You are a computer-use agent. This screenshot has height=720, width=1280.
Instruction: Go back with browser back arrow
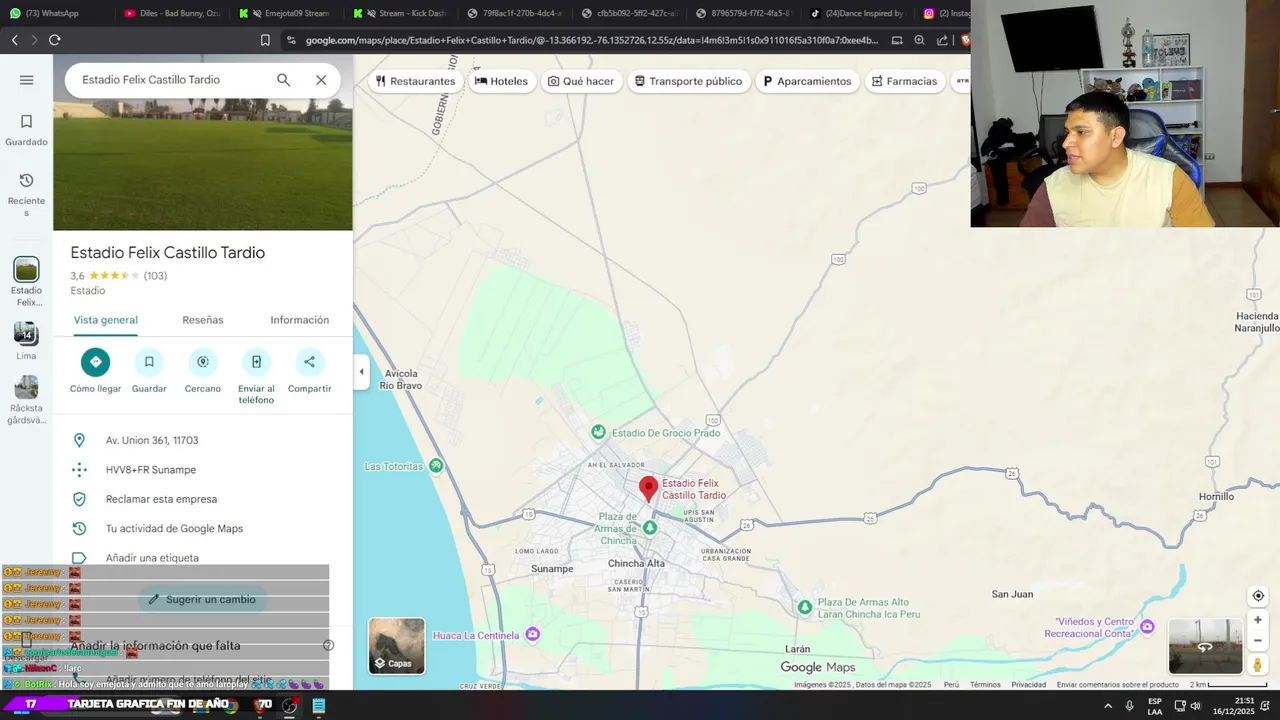[x=14, y=40]
